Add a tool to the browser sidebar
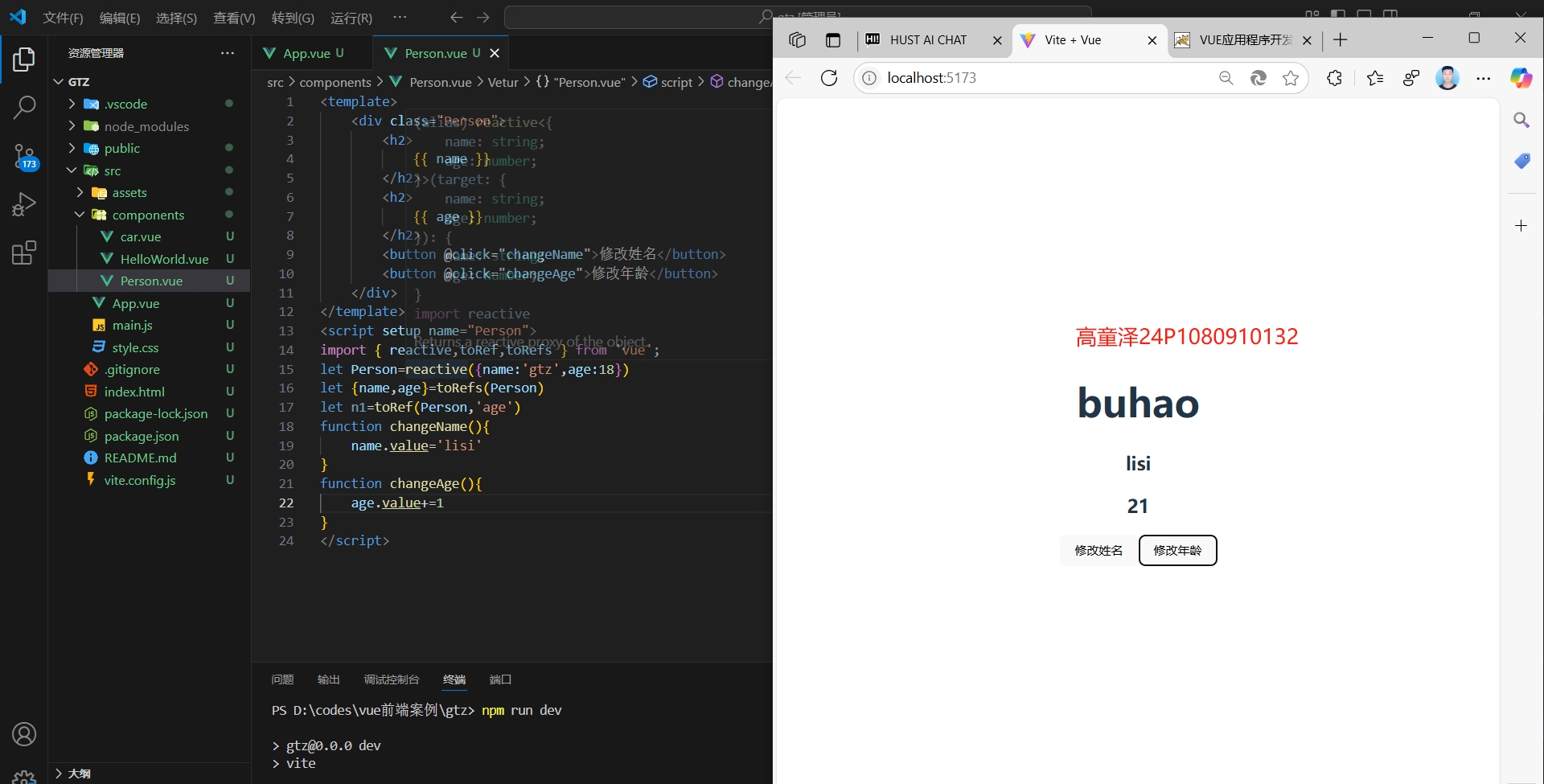Image resolution: width=1544 pixels, height=784 pixels. click(x=1521, y=226)
